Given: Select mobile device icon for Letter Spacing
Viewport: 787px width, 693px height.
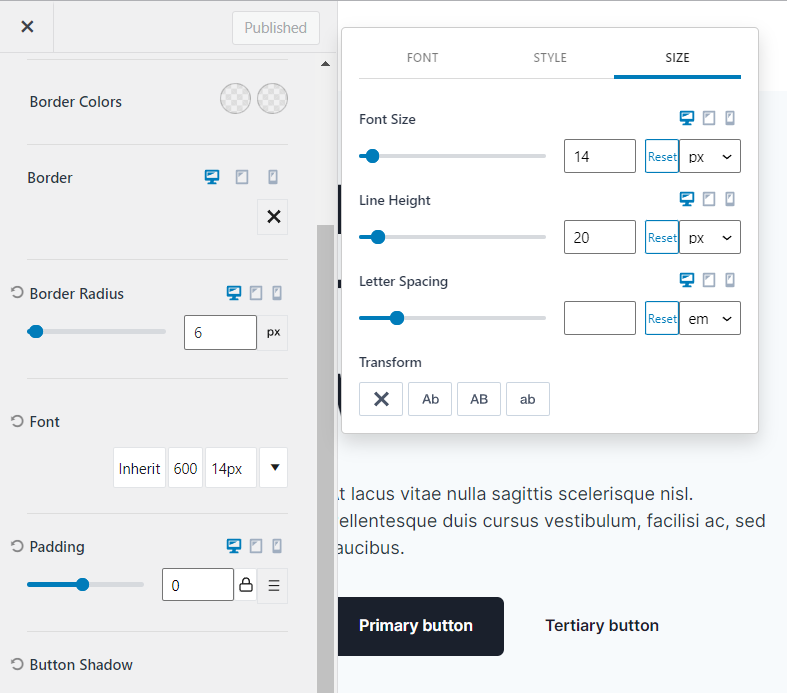Looking at the screenshot, I should (730, 280).
